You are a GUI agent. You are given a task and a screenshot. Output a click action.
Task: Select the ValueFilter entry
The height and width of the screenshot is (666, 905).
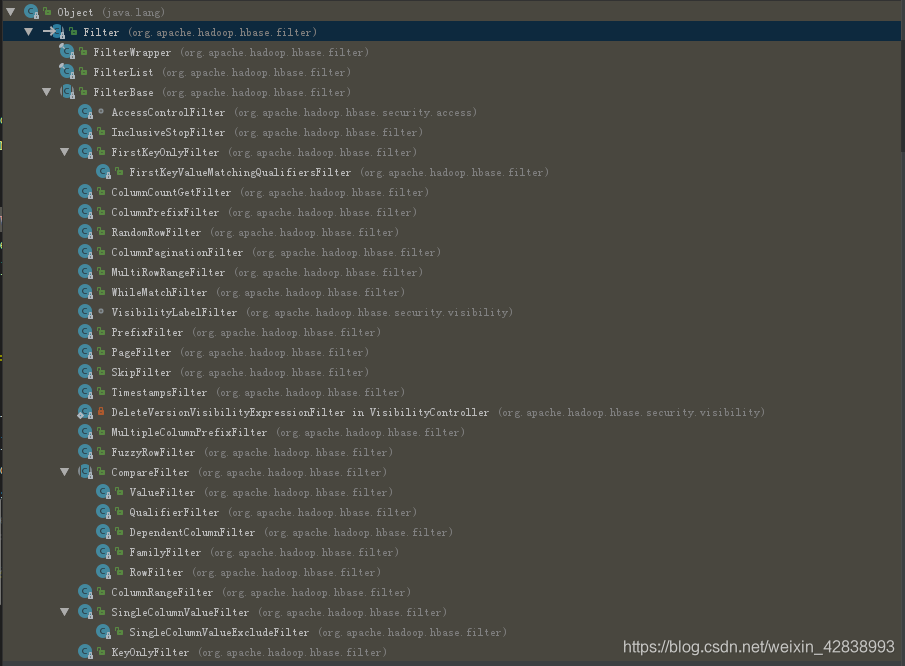point(261,492)
